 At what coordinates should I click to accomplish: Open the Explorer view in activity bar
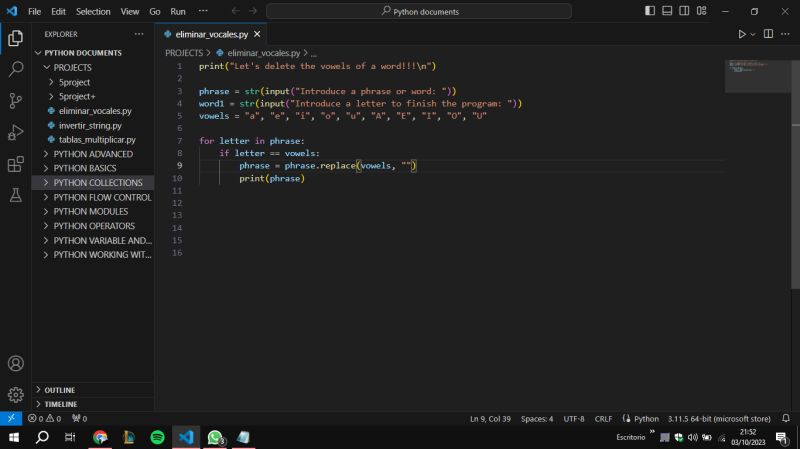tap(15, 38)
